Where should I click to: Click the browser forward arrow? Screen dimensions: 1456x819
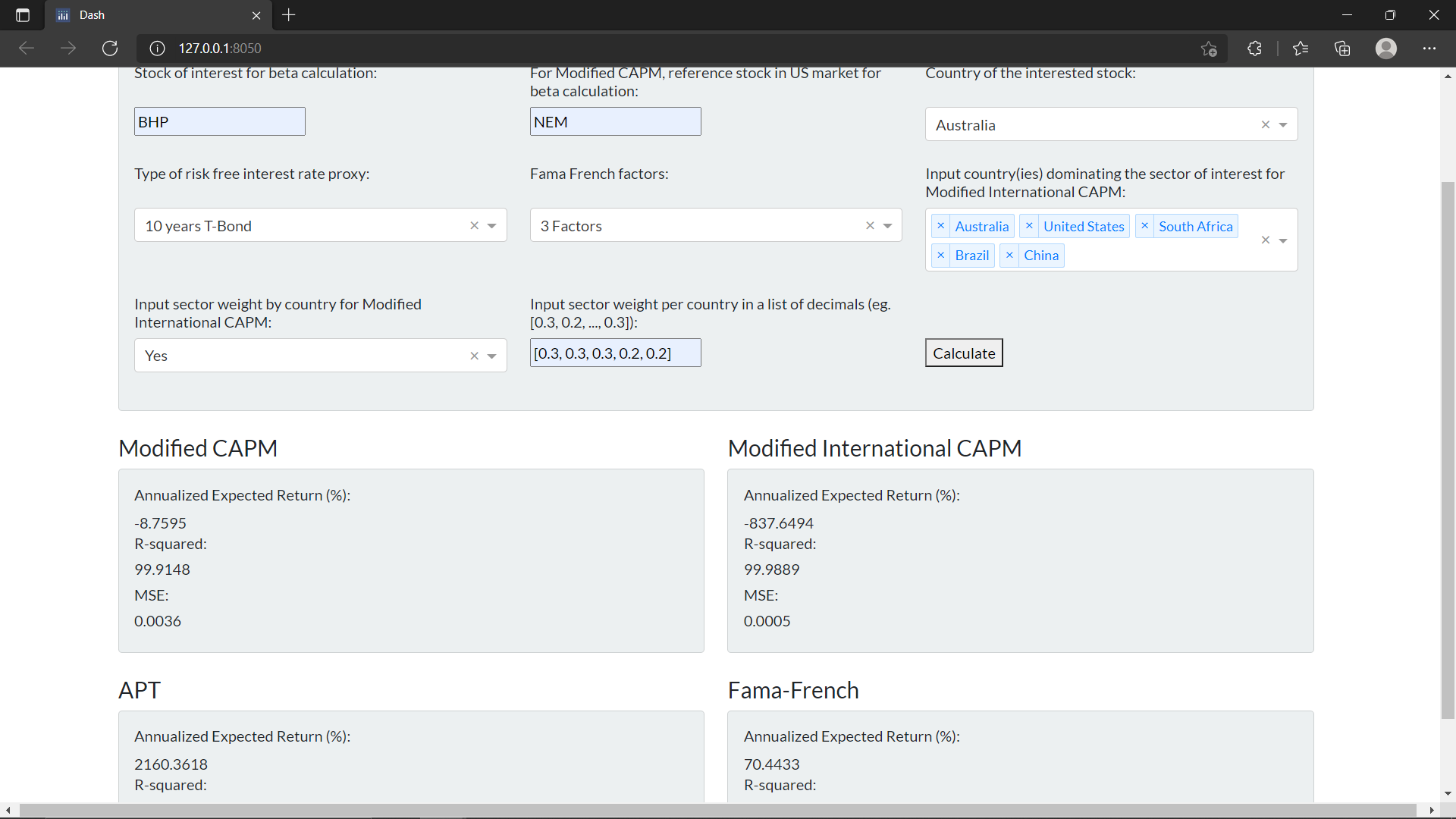[68, 49]
